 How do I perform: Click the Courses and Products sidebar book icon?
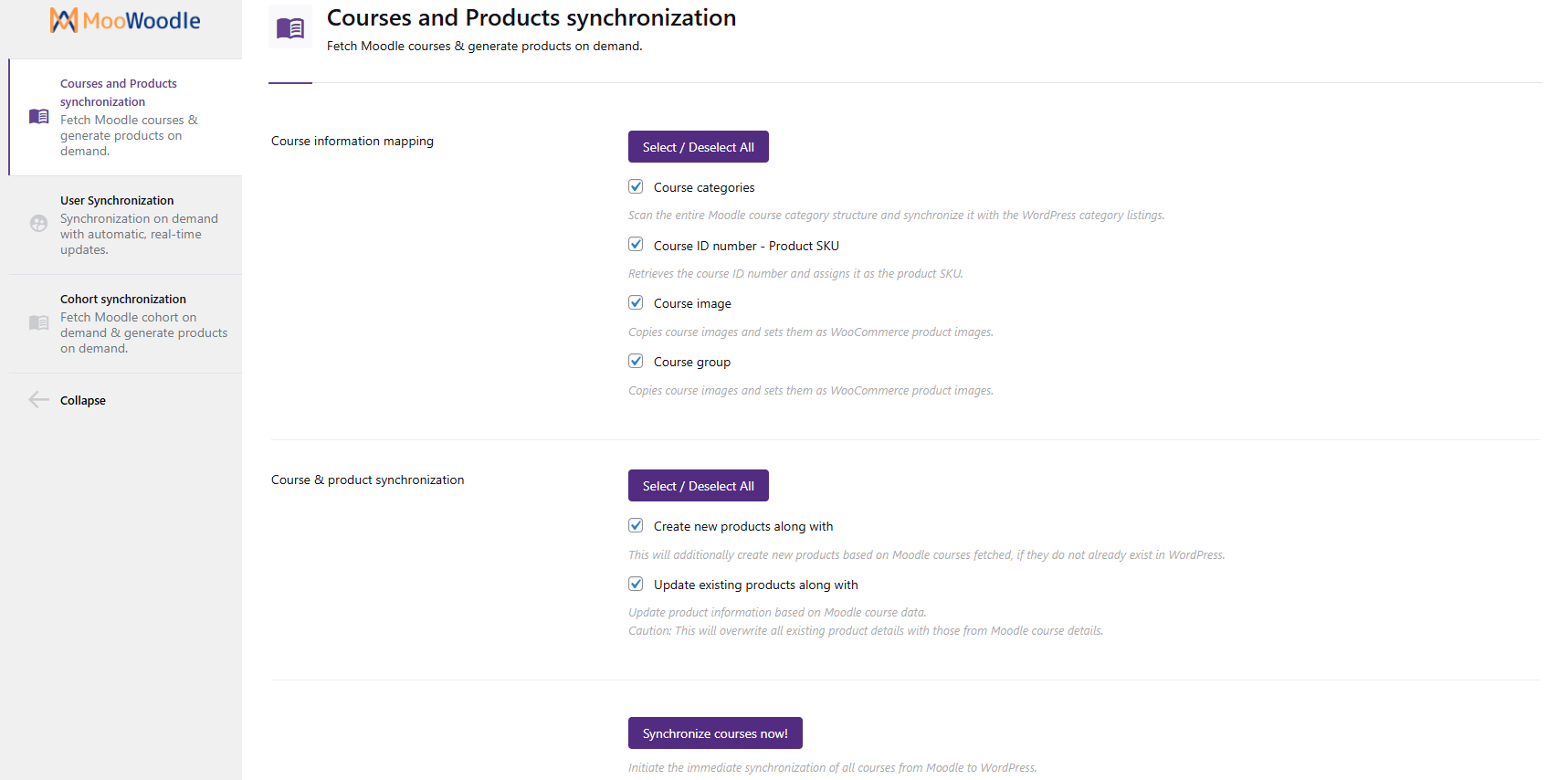click(x=38, y=117)
